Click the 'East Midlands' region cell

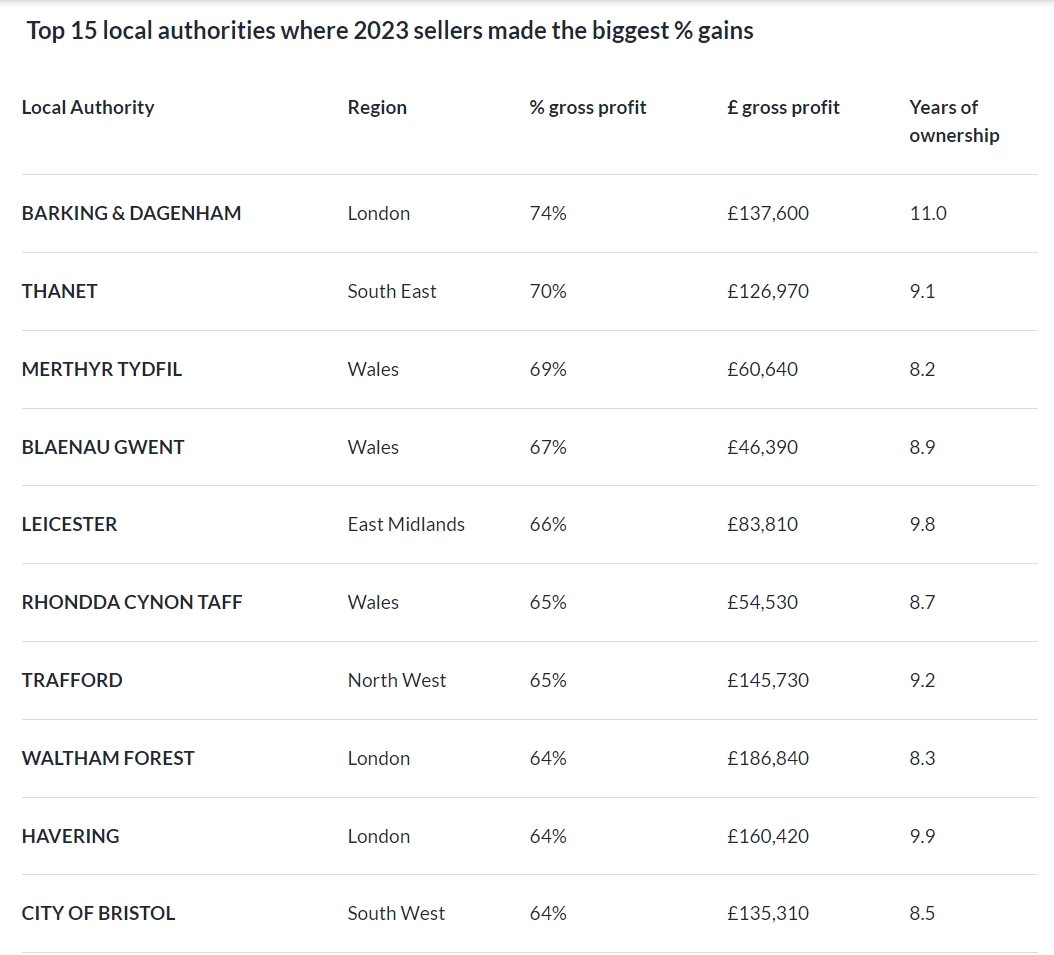pos(406,524)
